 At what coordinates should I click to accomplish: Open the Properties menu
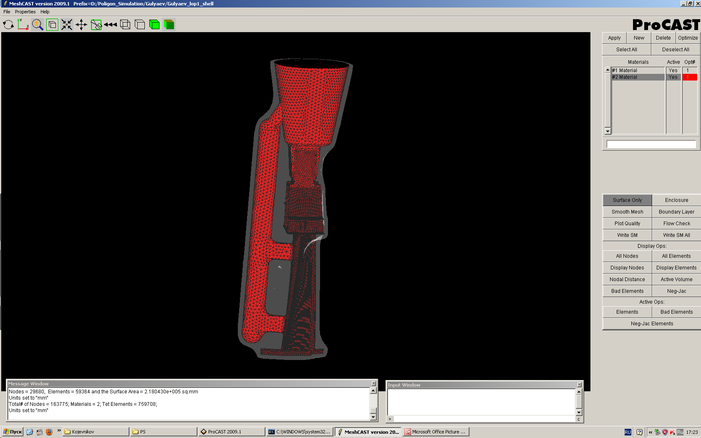[x=25, y=11]
